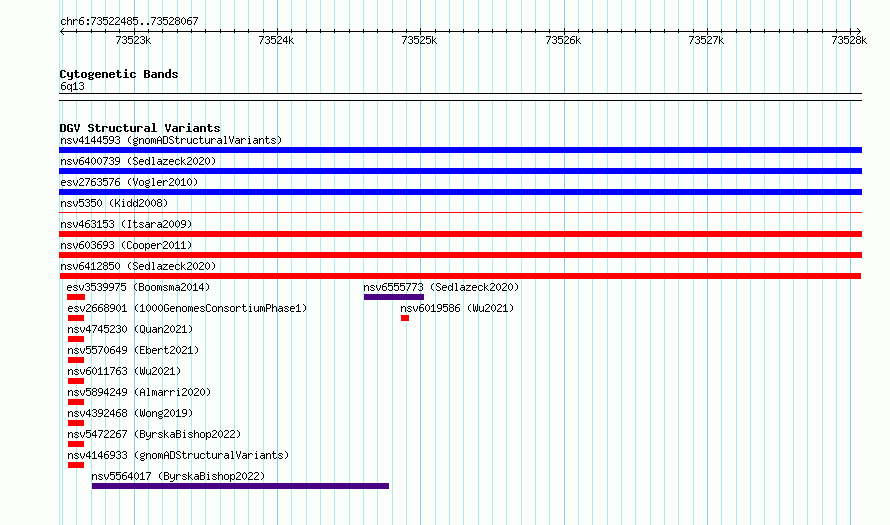
Task: Open the nsv5350 (Kidd2008) variant label
Action: pos(114,203)
